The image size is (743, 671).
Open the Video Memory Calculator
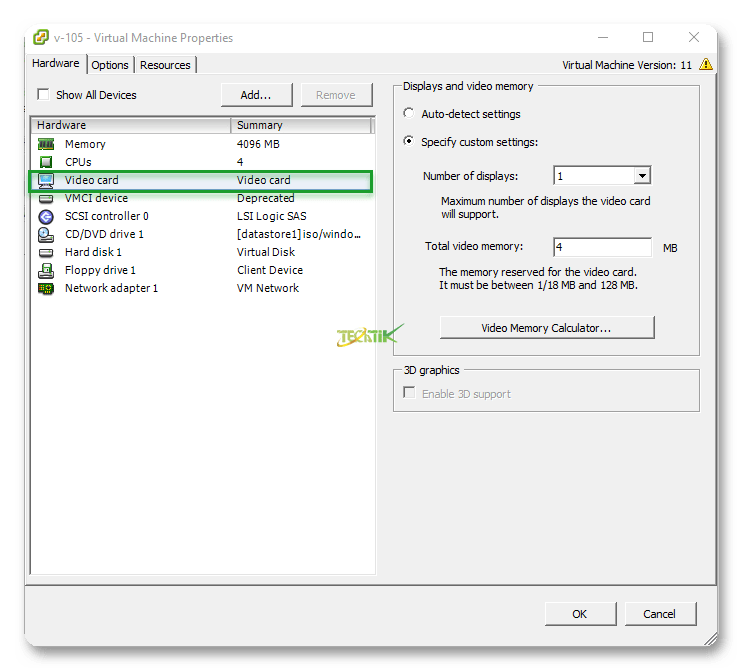tap(546, 328)
